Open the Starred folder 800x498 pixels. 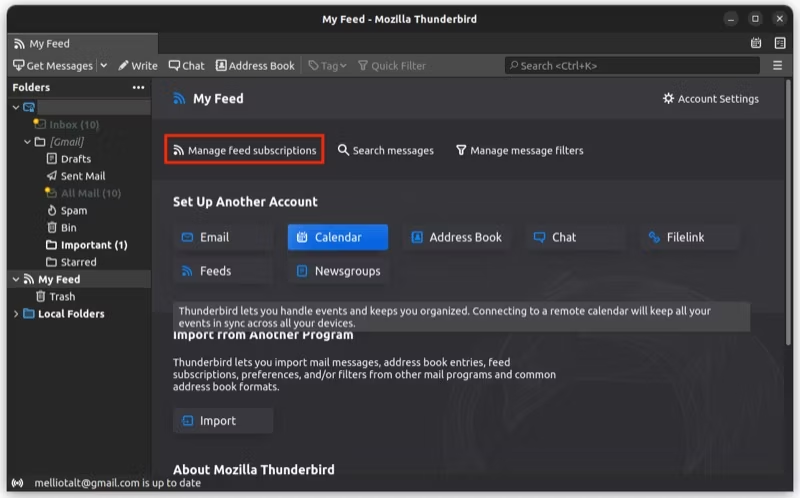point(71,262)
